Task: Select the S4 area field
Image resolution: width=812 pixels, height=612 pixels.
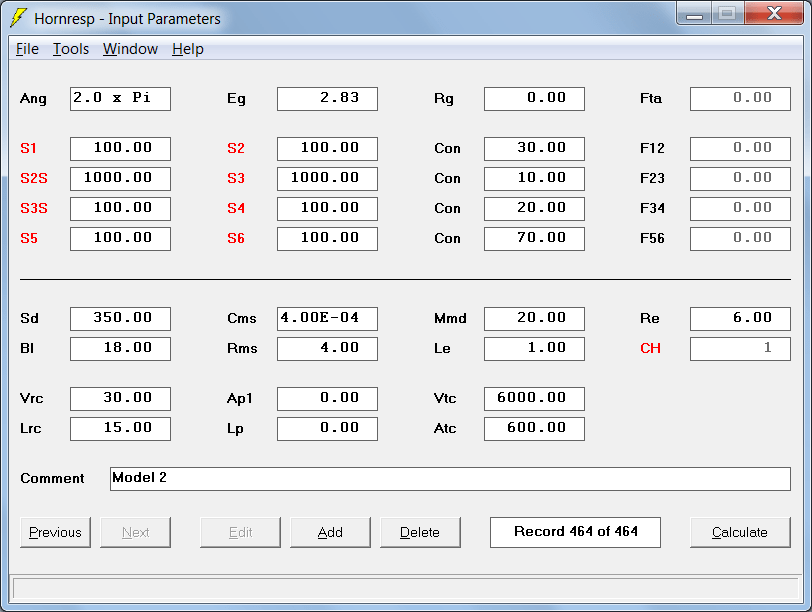Action: point(327,209)
